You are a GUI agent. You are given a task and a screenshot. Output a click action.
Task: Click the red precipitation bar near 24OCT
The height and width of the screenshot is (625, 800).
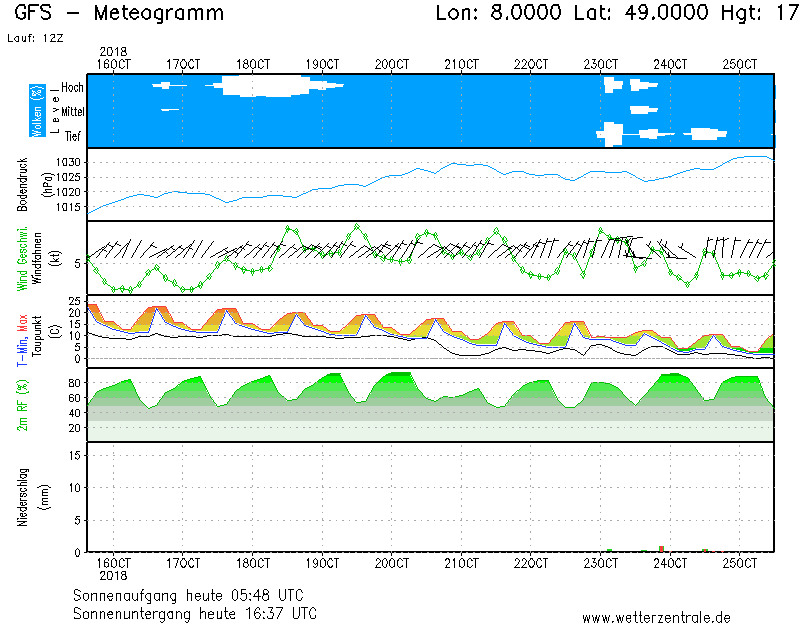[x=661, y=548]
